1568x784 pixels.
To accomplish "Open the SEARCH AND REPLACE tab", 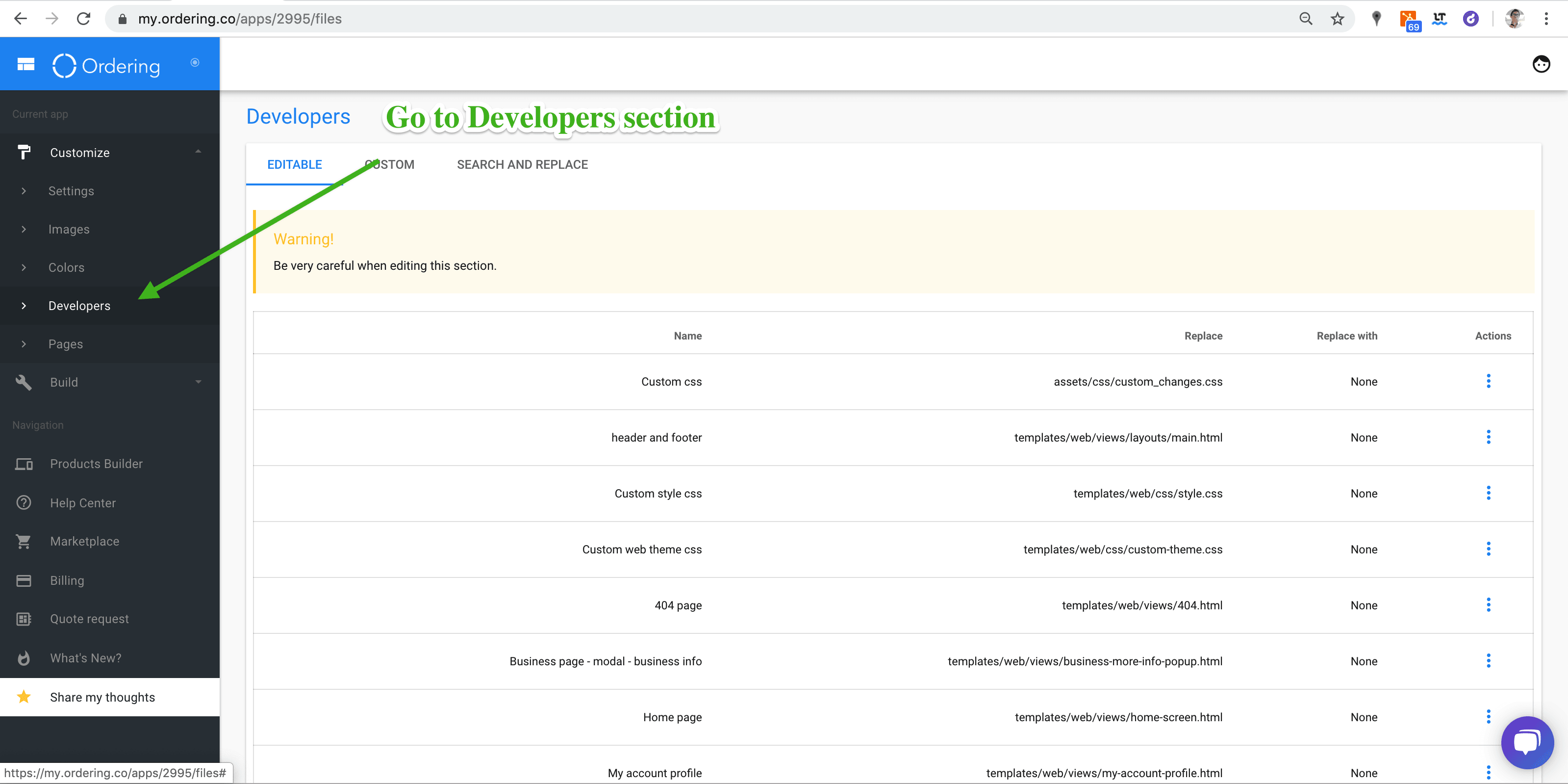I will (522, 164).
